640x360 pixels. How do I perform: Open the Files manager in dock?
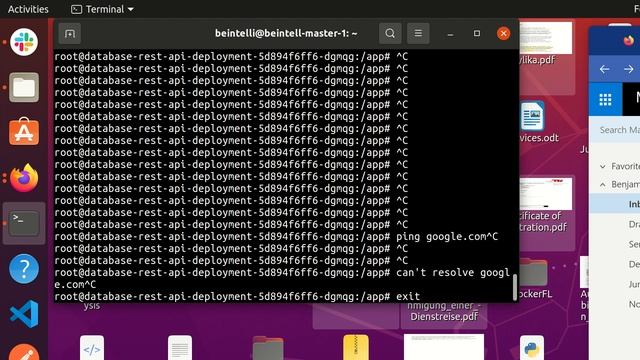pos(24,87)
